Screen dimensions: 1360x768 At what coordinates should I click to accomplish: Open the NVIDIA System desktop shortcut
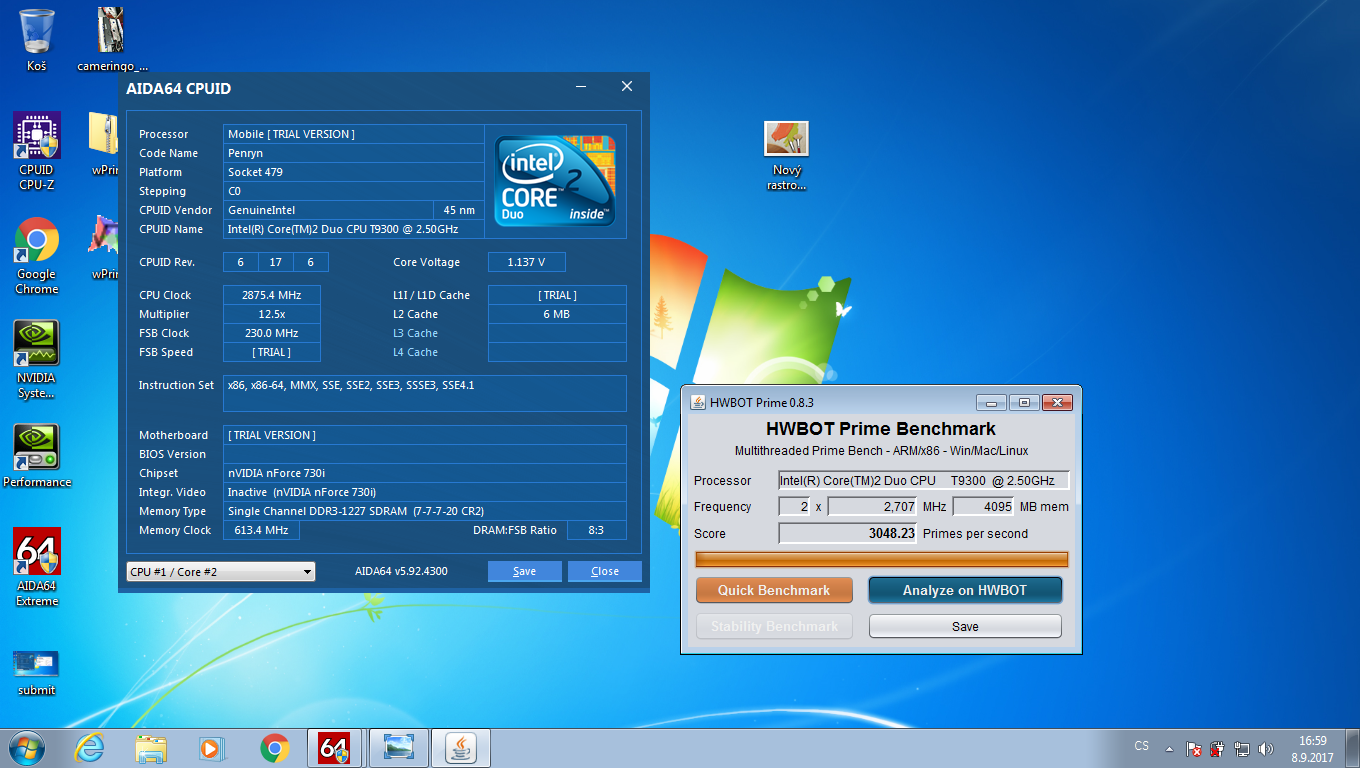37,359
